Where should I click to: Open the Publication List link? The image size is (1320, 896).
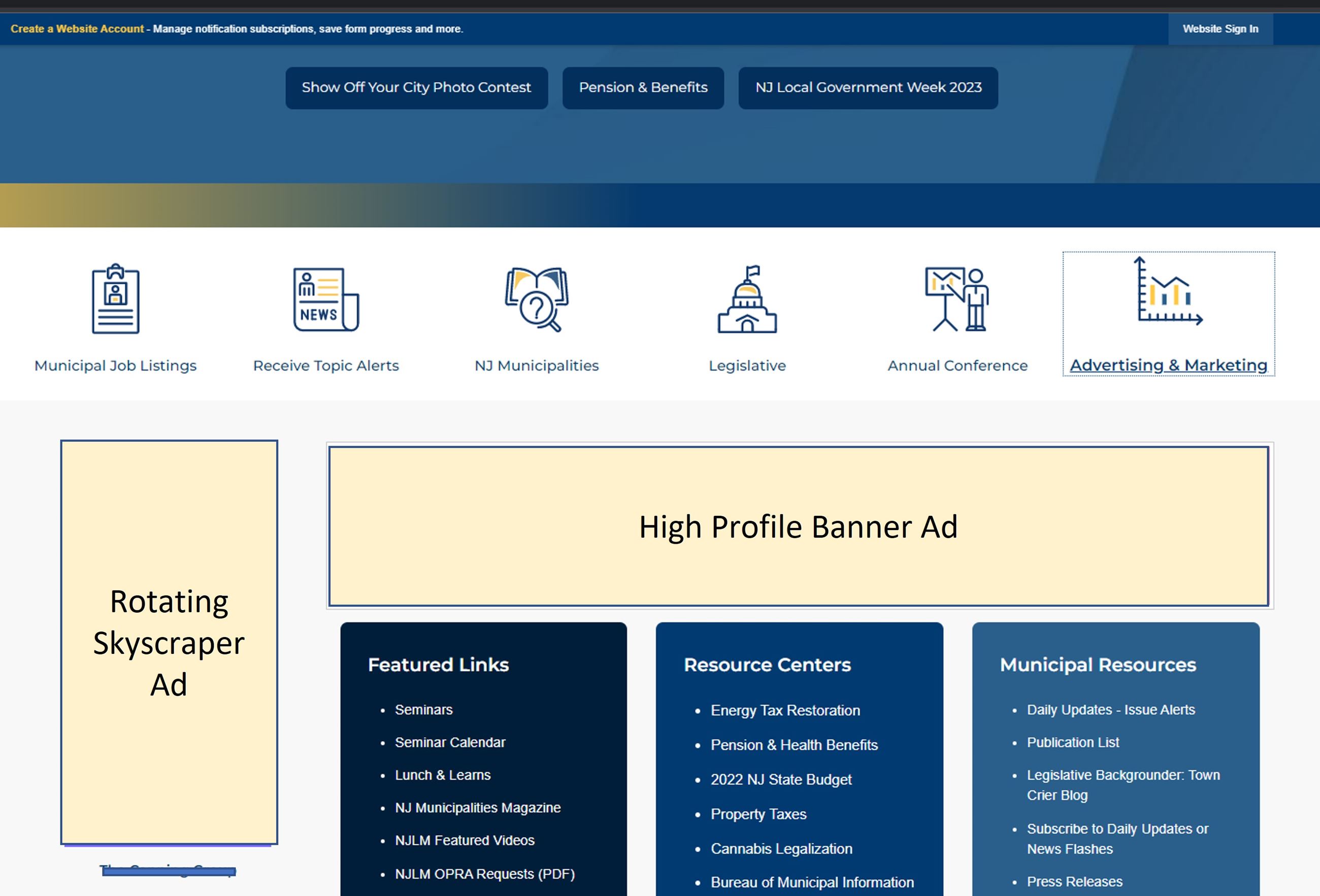[x=1072, y=742]
